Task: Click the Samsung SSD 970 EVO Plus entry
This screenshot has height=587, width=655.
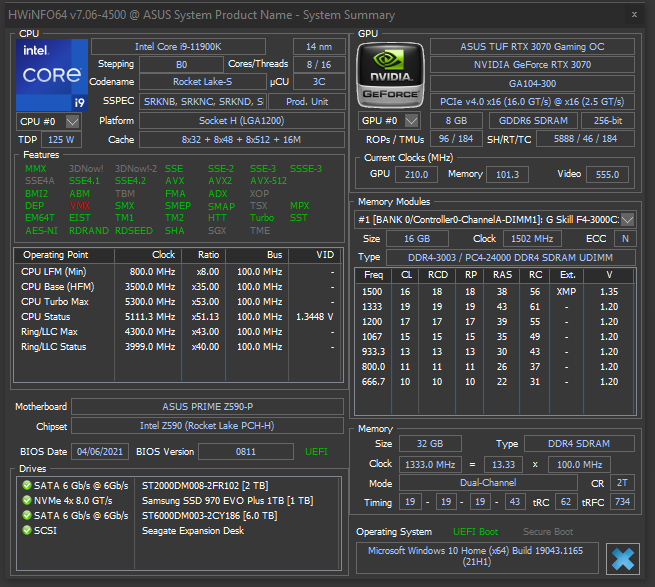Action: click(228, 501)
